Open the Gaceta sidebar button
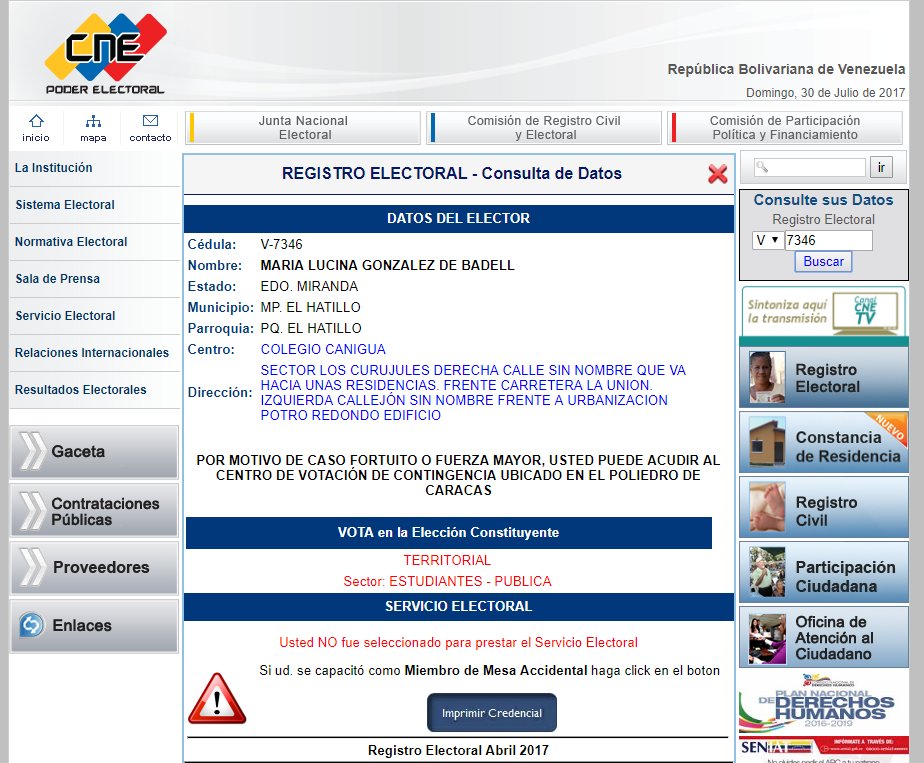This screenshot has width=924, height=763. pyautogui.click(x=94, y=452)
